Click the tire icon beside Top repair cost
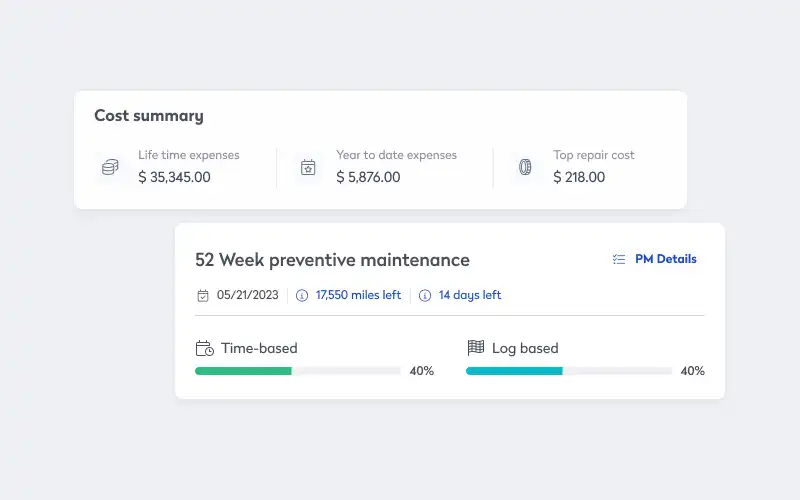Image resolution: width=800 pixels, height=500 pixels. [525, 167]
